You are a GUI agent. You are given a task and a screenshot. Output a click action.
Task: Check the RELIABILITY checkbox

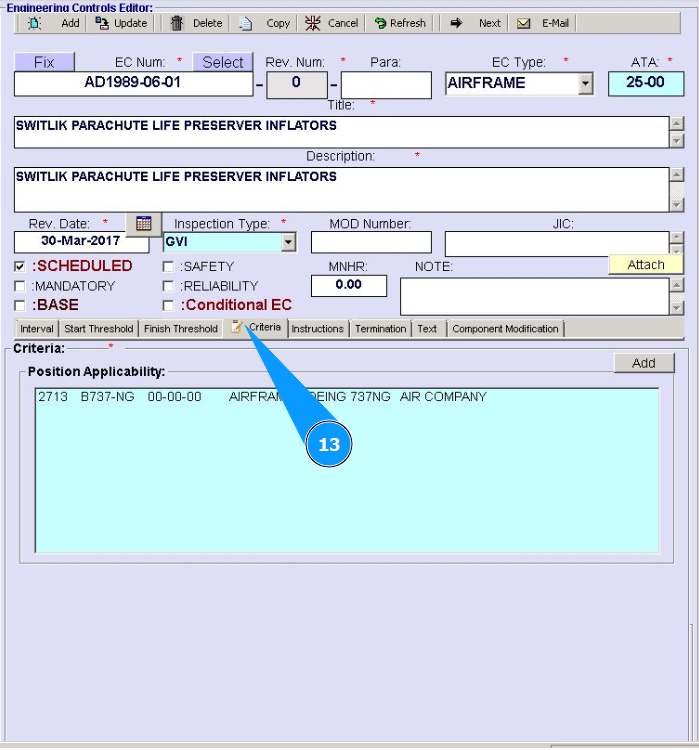tap(168, 286)
